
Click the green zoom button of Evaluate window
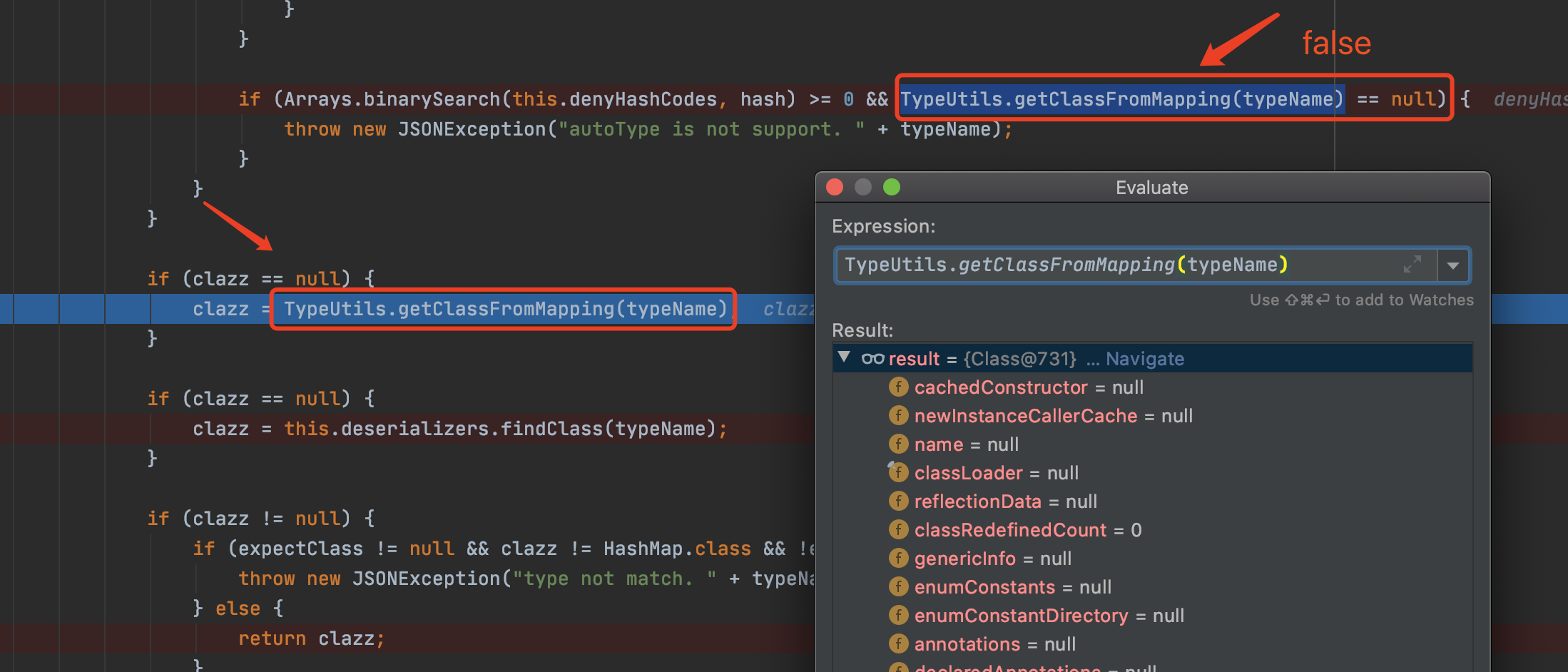coord(892,187)
